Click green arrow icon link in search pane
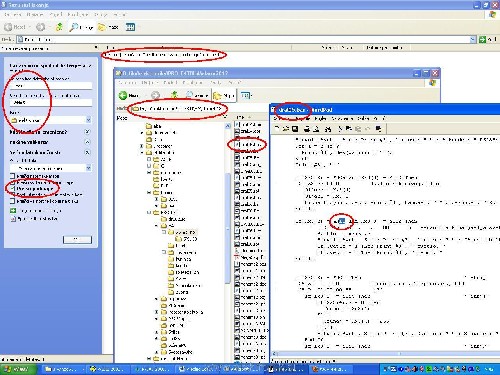 coord(13,211)
